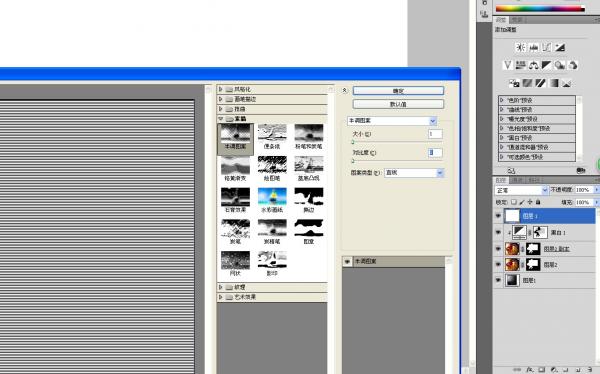
Task: Add a Black & White adjustment icon
Action: [546, 65]
